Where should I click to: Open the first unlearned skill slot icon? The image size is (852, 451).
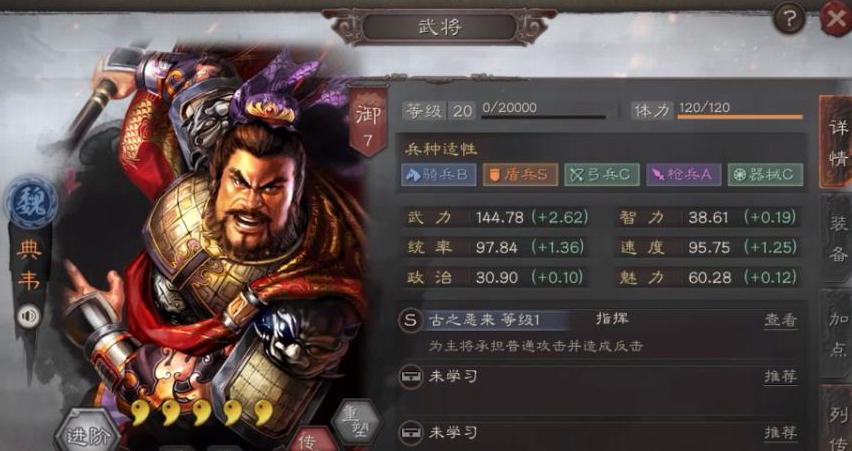[410, 376]
